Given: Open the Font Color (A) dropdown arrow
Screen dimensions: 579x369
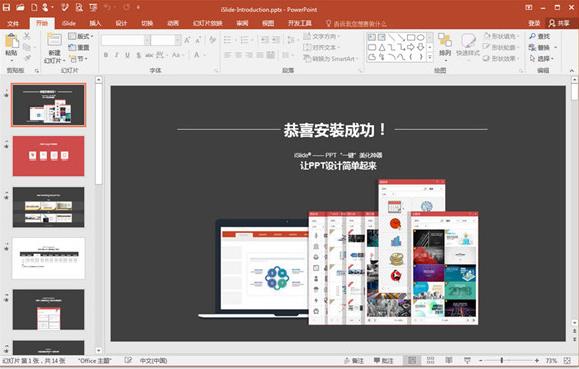Looking at the screenshot, I should click(204, 55).
